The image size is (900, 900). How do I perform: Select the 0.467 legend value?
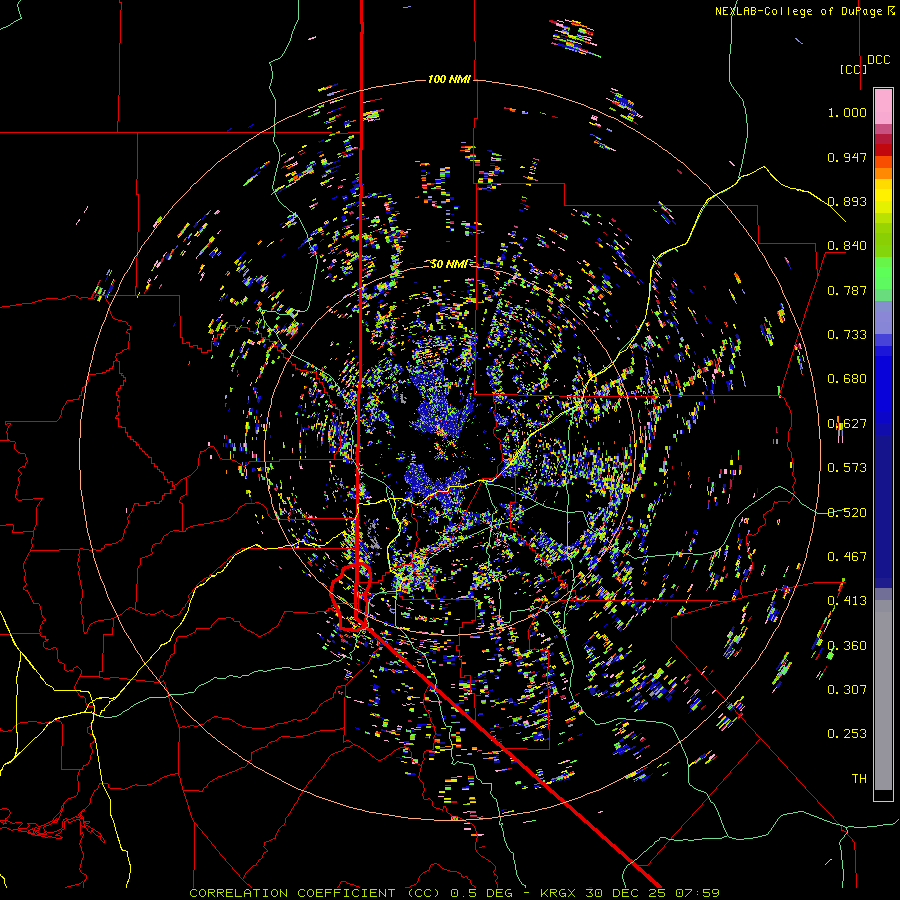coord(847,557)
